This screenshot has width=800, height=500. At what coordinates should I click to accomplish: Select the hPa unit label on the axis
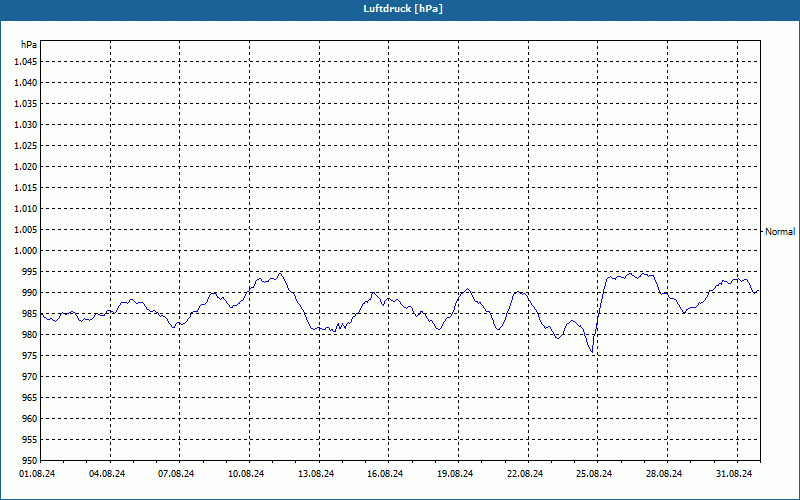[29, 44]
